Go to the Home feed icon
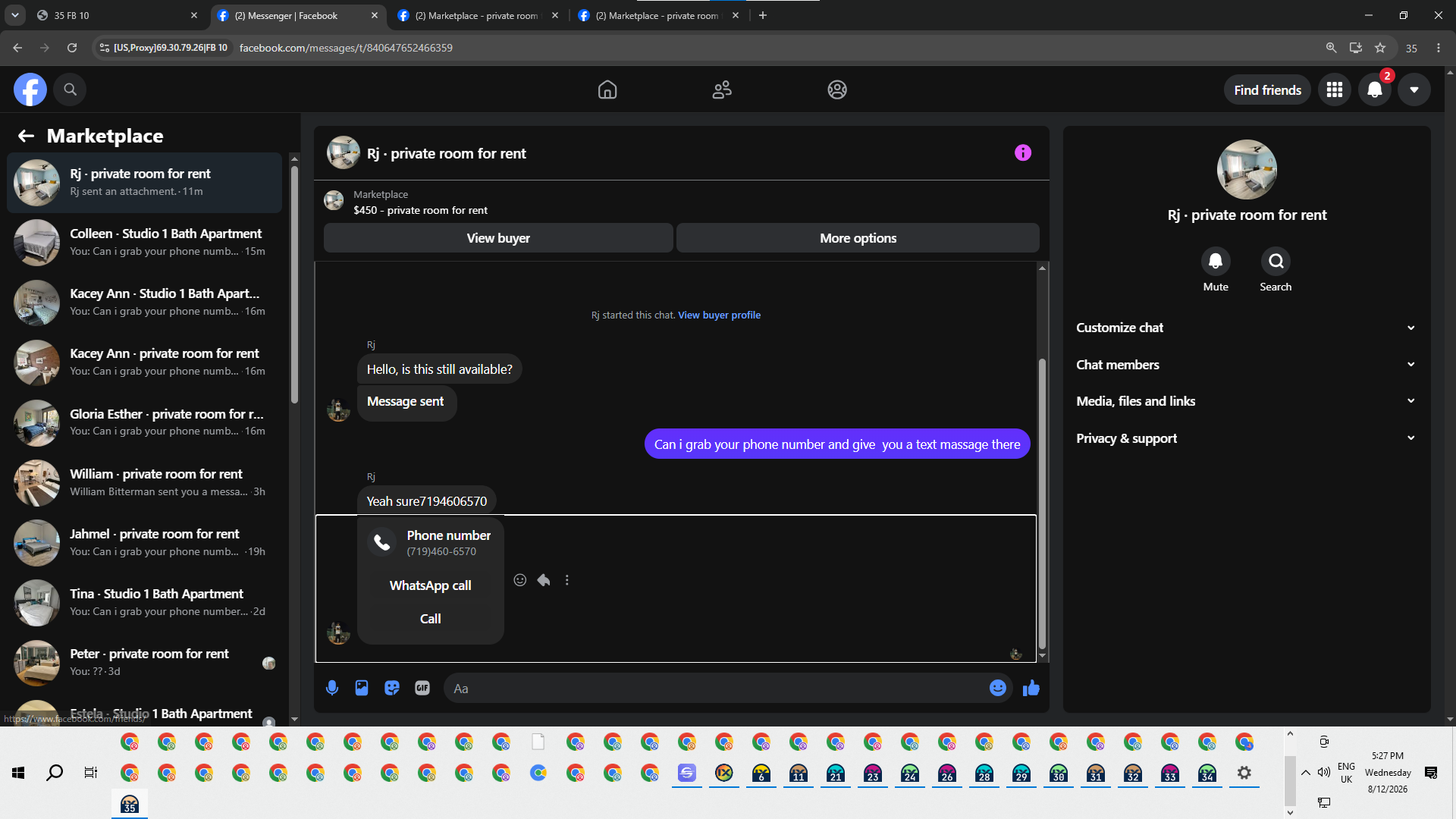Viewport: 1456px width, 819px height. (607, 89)
